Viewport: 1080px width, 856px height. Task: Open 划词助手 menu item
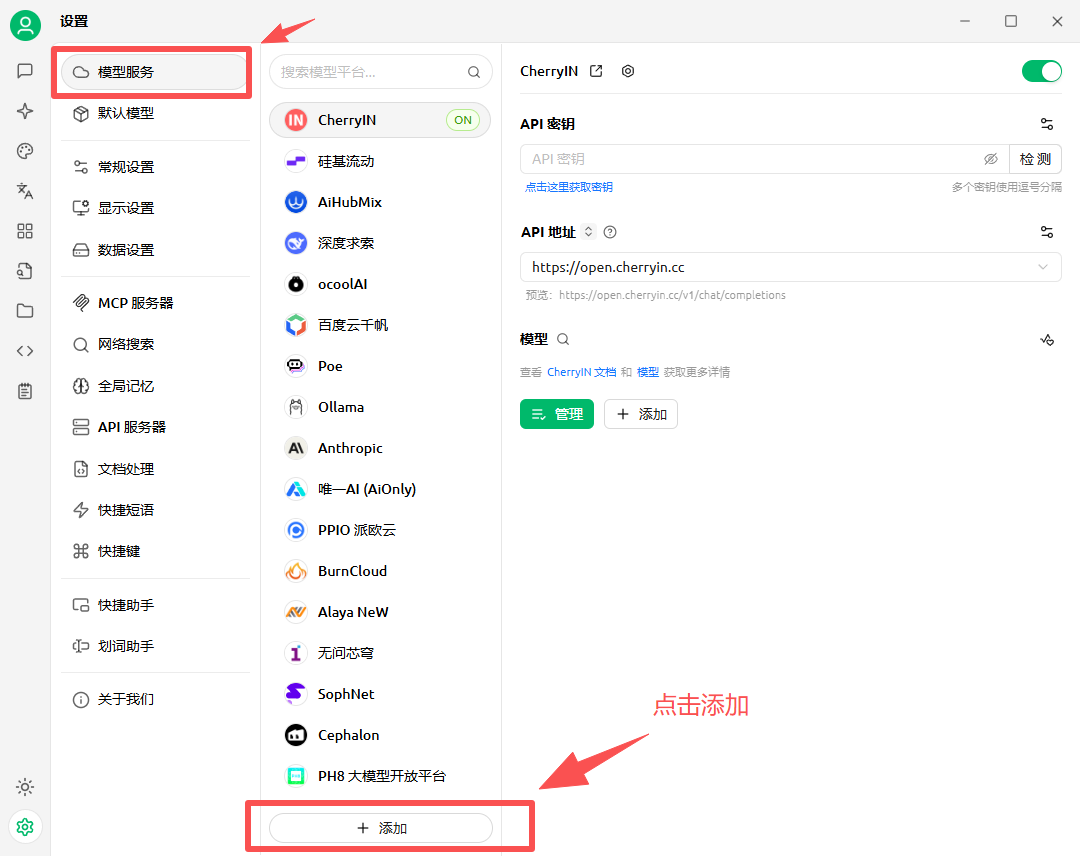154,646
